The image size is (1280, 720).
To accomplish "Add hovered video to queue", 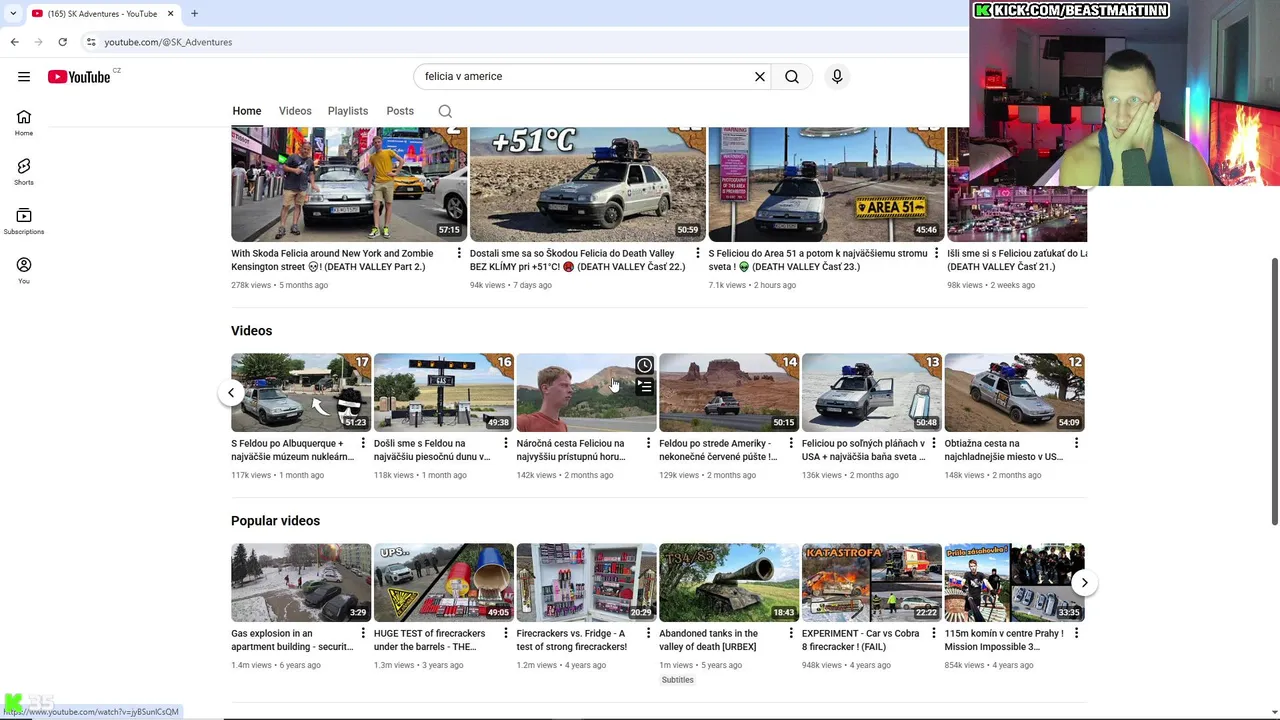I will pyautogui.click(x=644, y=386).
